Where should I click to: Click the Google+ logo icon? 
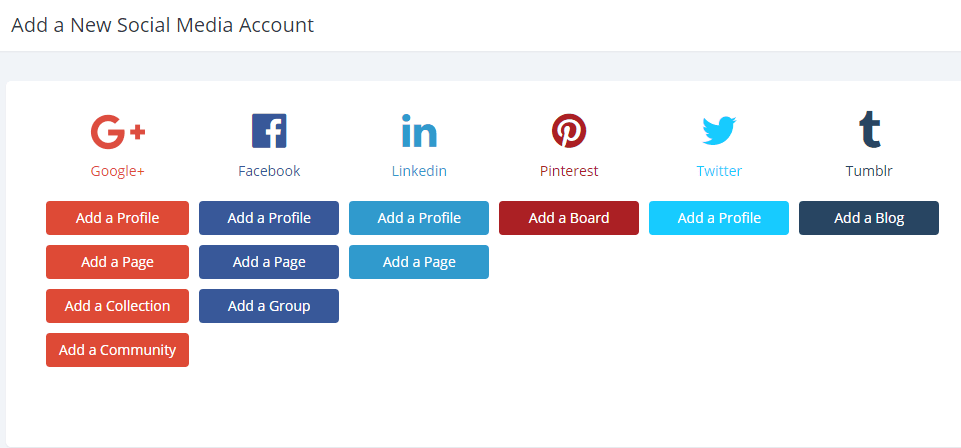click(118, 131)
